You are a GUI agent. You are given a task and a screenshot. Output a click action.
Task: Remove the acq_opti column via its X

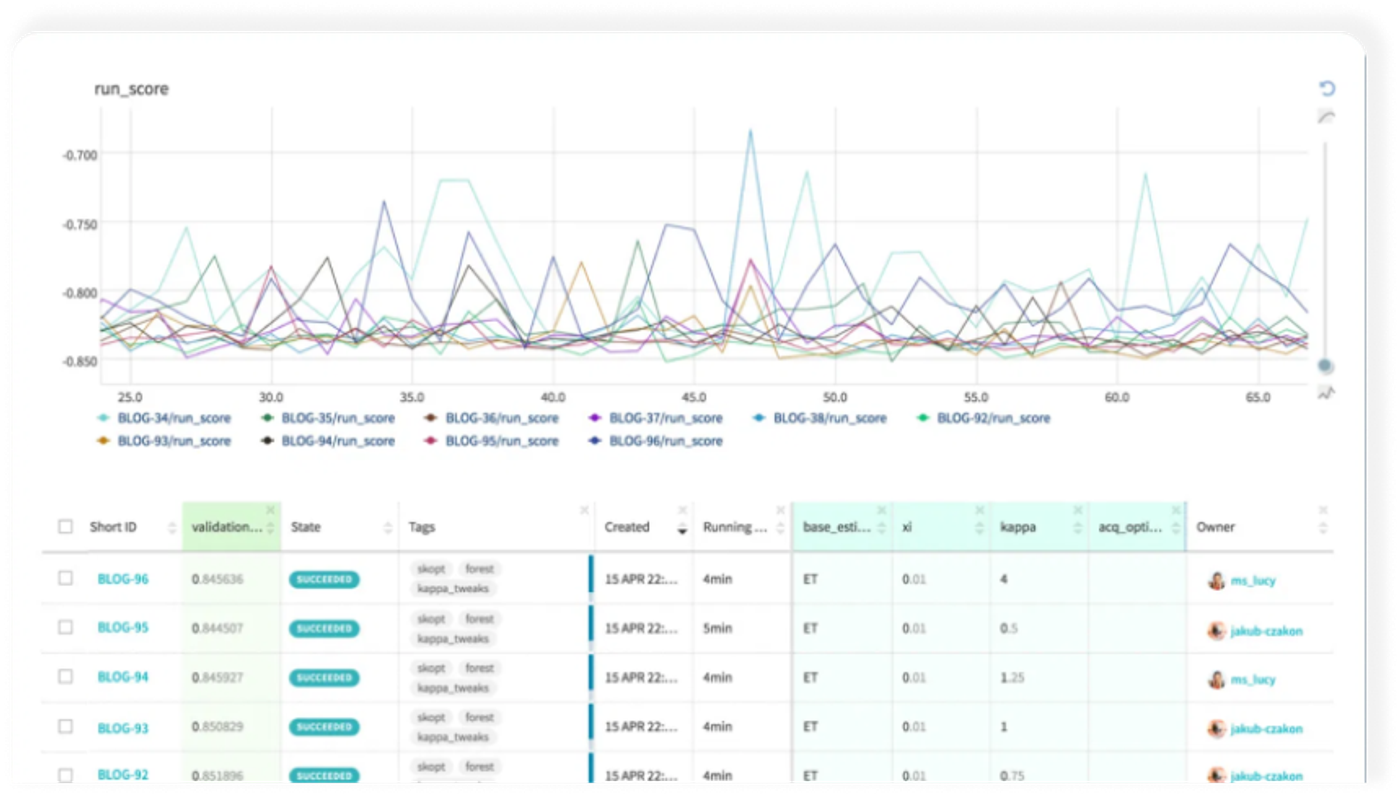point(1175,510)
